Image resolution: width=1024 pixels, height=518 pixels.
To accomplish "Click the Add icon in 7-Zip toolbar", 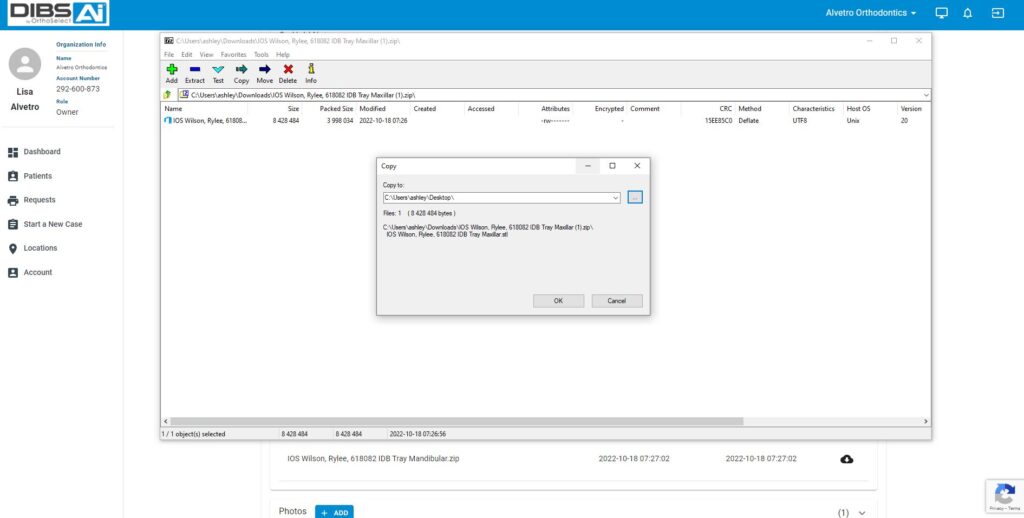I will pyautogui.click(x=171, y=70).
